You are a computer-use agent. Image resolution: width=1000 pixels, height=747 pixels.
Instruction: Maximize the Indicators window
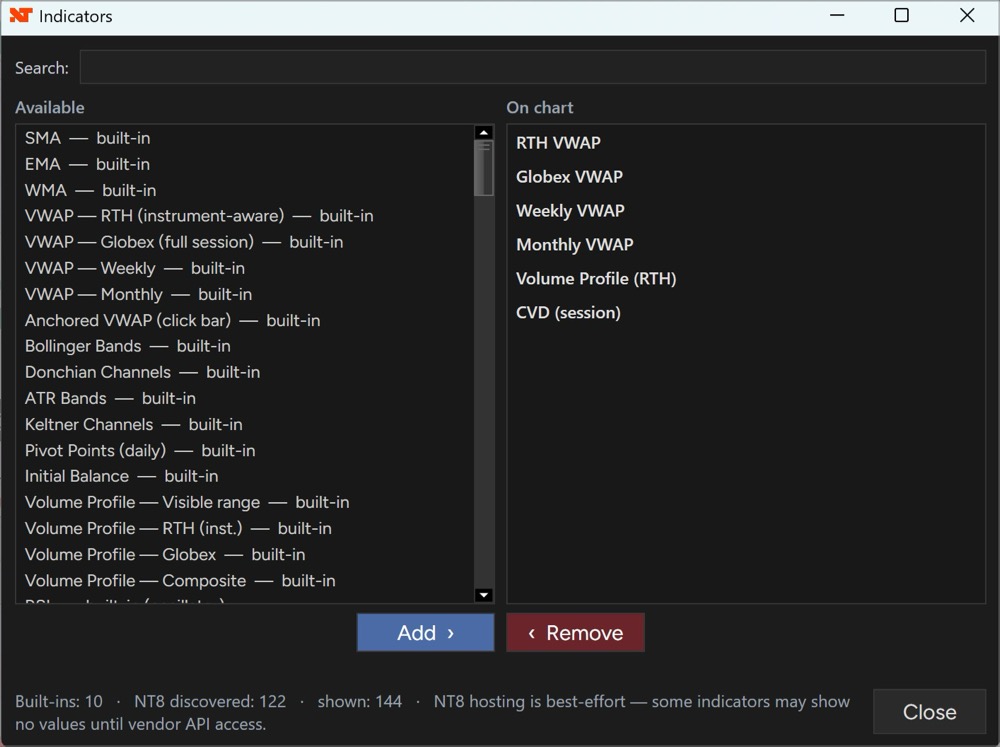pos(901,15)
